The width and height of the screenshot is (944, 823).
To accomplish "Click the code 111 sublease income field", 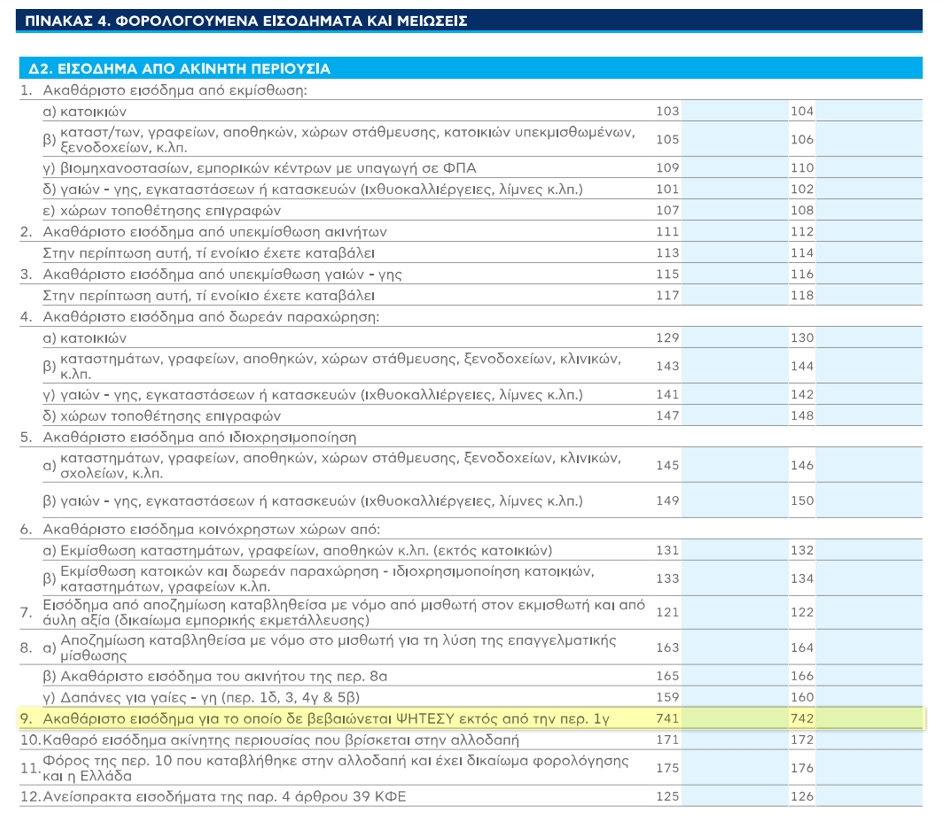I will click(734, 231).
